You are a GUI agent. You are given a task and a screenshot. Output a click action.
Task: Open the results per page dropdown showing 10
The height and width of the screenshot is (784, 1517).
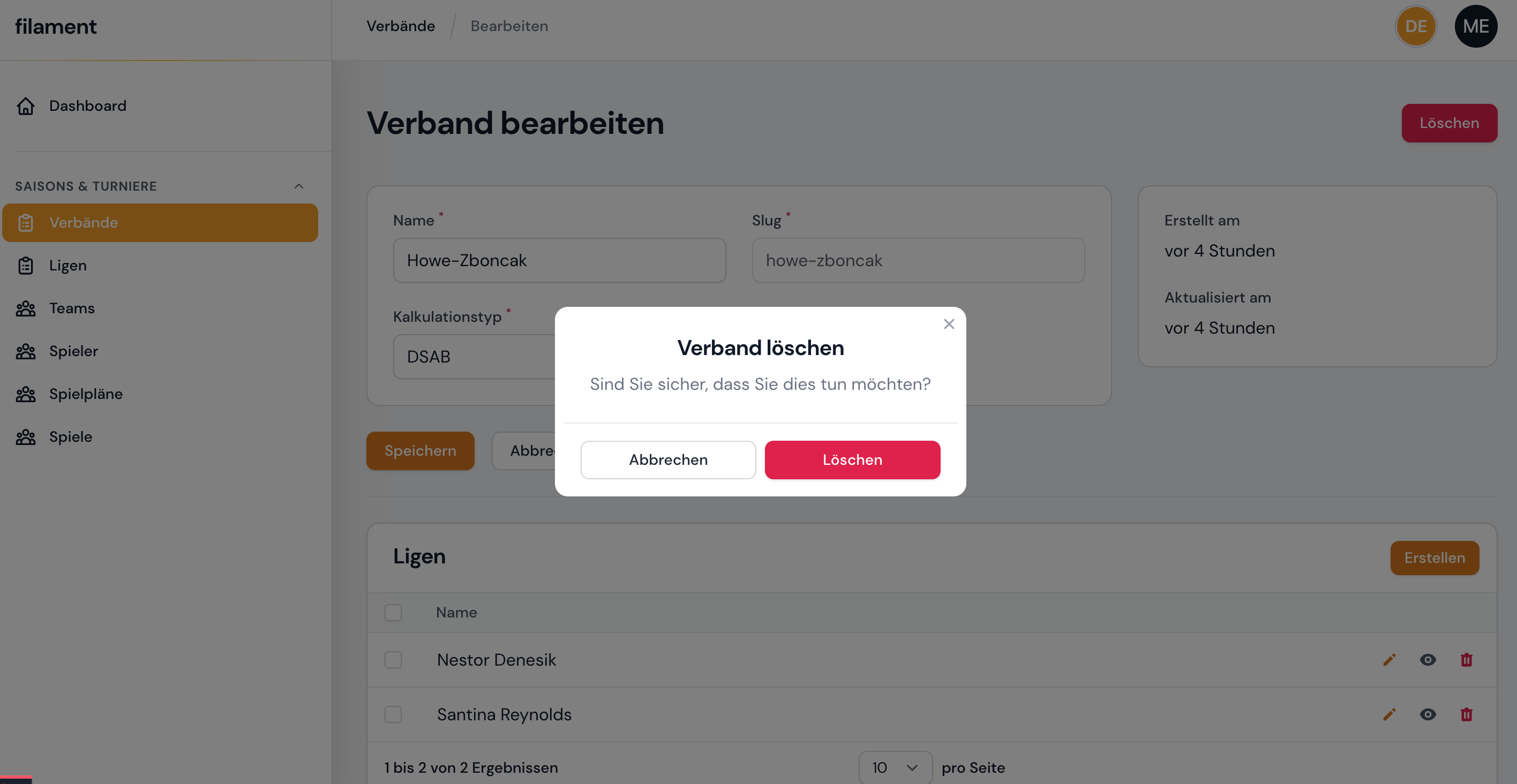point(895,767)
